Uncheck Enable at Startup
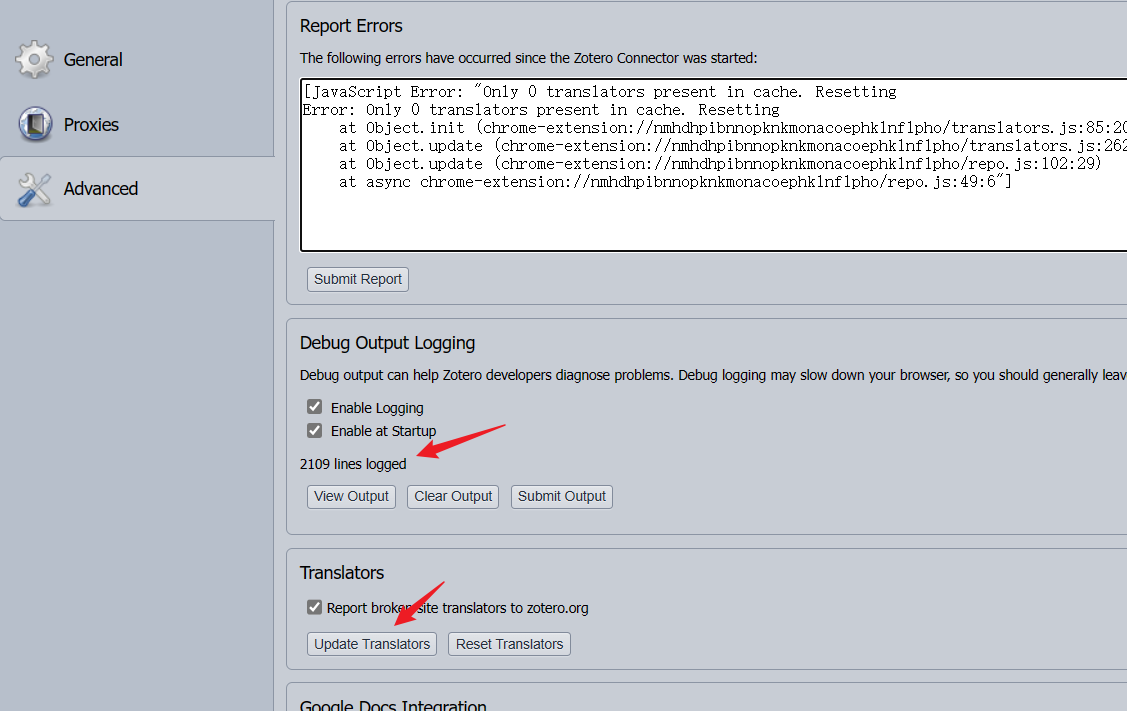 (314, 430)
